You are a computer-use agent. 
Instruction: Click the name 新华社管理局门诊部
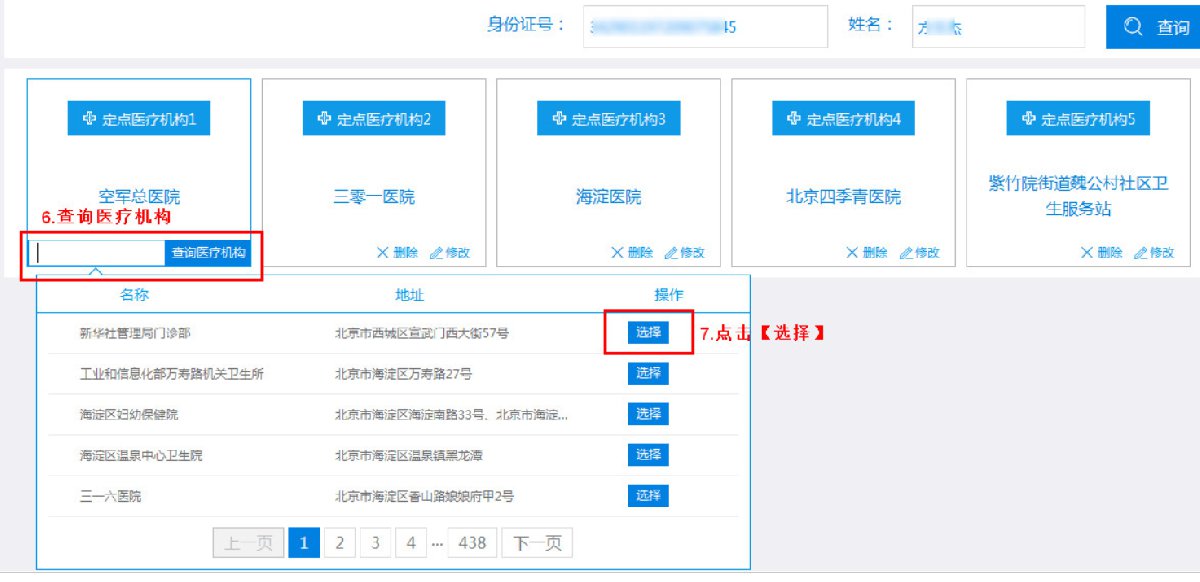pyautogui.click(x=134, y=333)
